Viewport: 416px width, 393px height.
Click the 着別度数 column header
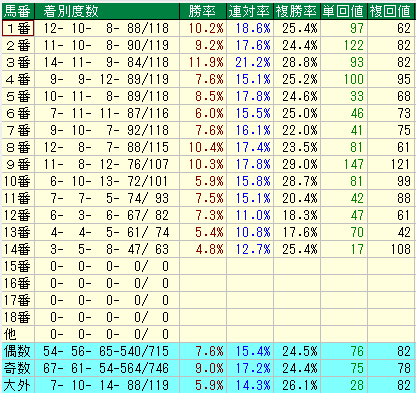(107, 11)
